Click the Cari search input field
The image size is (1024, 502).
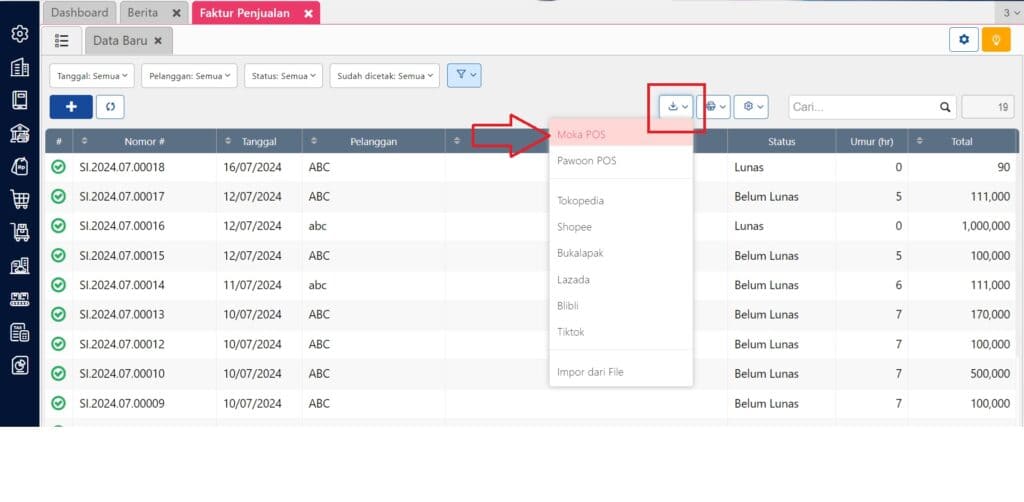862,107
